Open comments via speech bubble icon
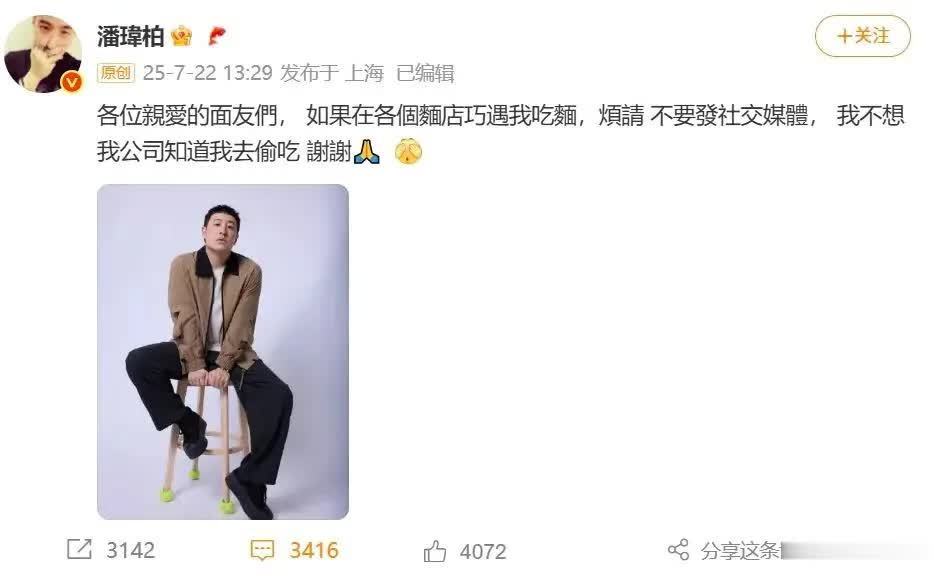934x585 pixels. tap(262, 550)
